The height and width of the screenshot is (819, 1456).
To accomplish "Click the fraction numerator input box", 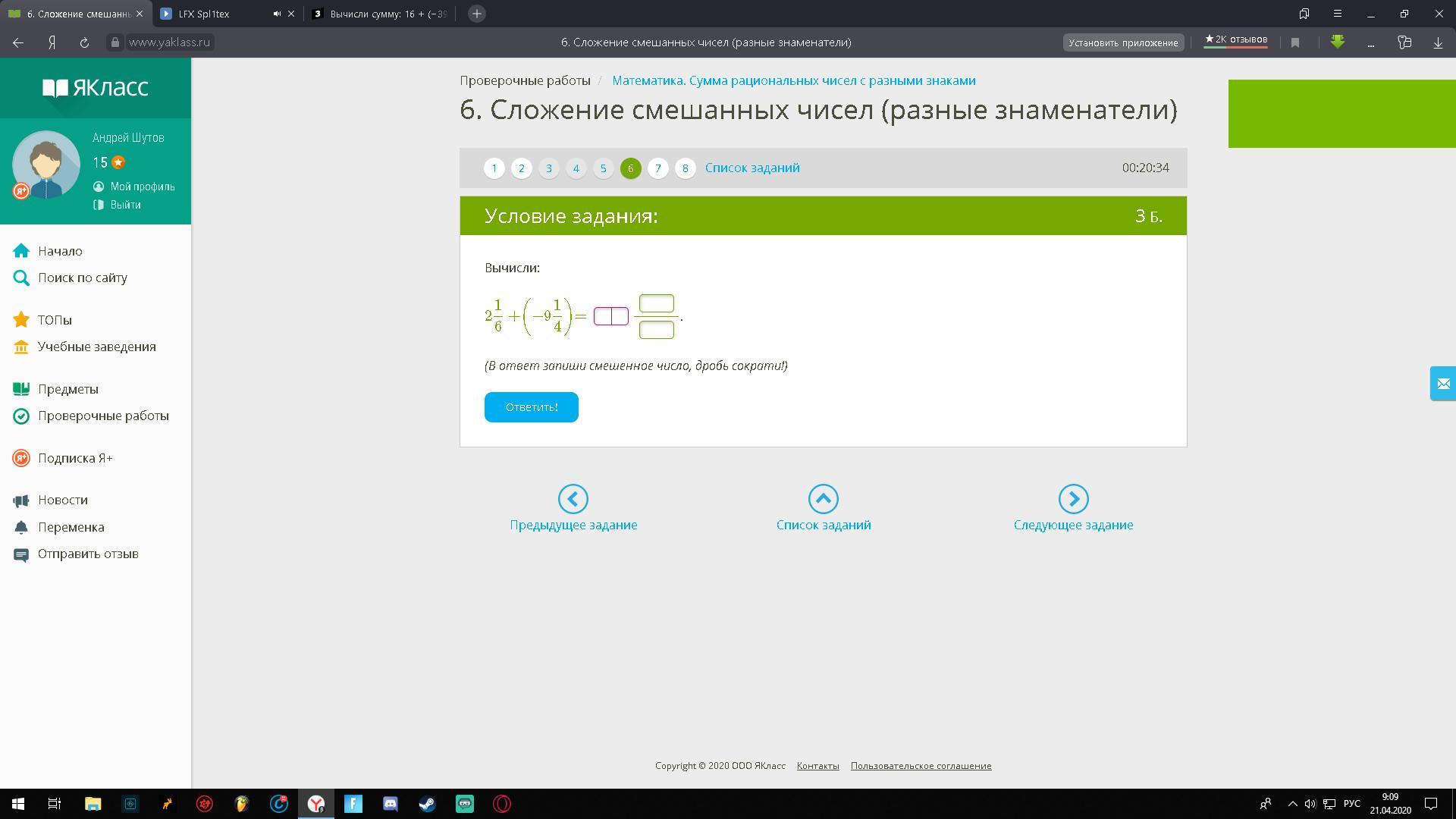I will pyautogui.click(x=656, y=303).
